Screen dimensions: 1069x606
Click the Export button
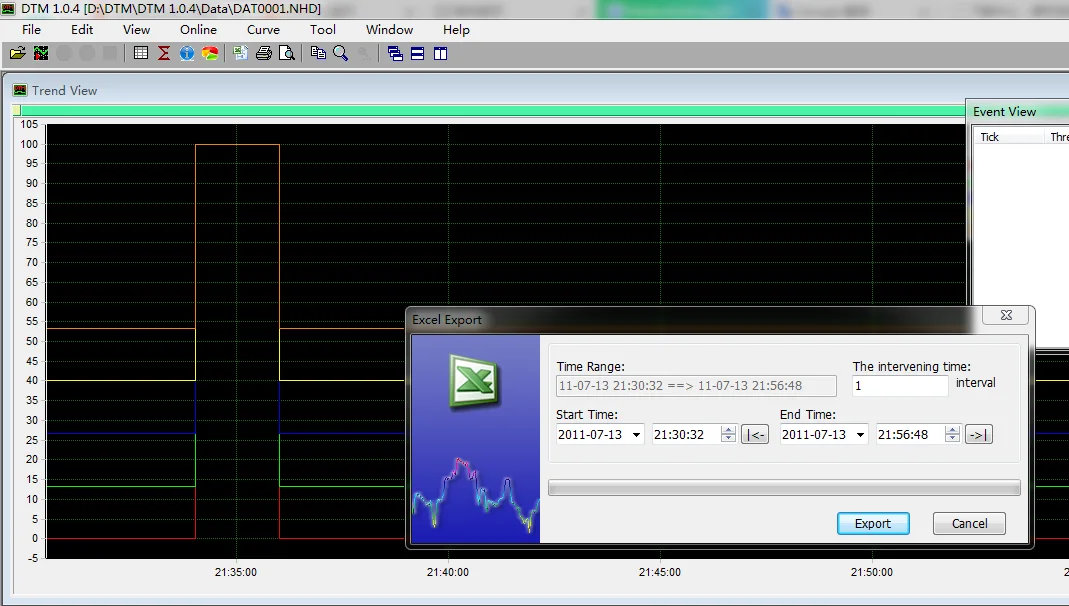click(873, 524)
